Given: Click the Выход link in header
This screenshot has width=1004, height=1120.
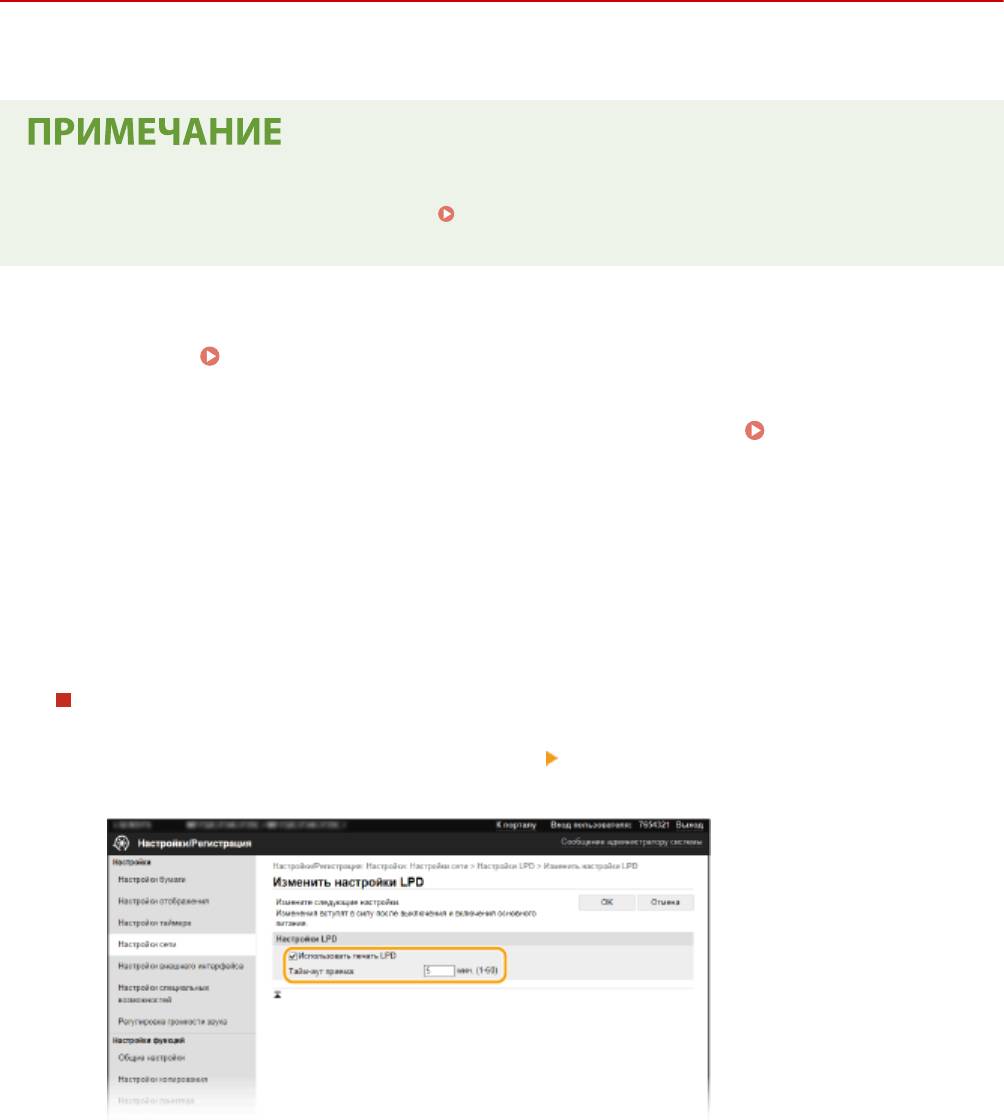Looking at the screenshot, I should pos(689,825).
